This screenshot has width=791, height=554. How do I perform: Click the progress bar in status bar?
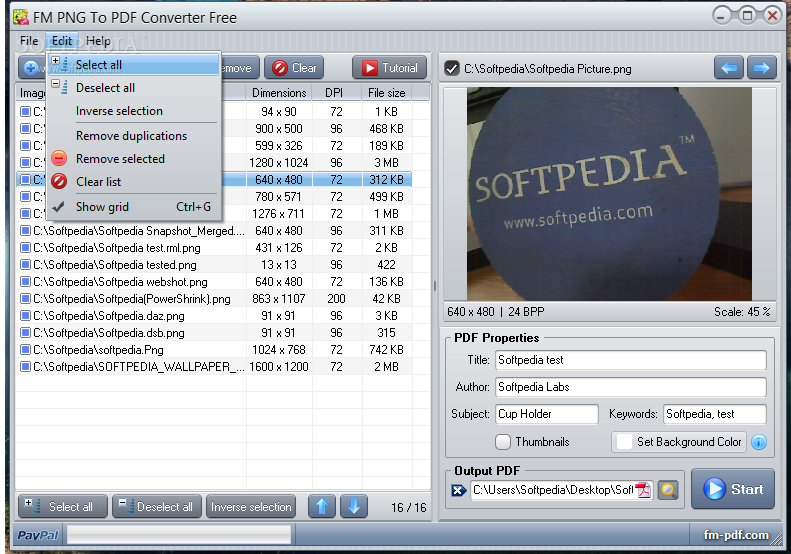179,535
